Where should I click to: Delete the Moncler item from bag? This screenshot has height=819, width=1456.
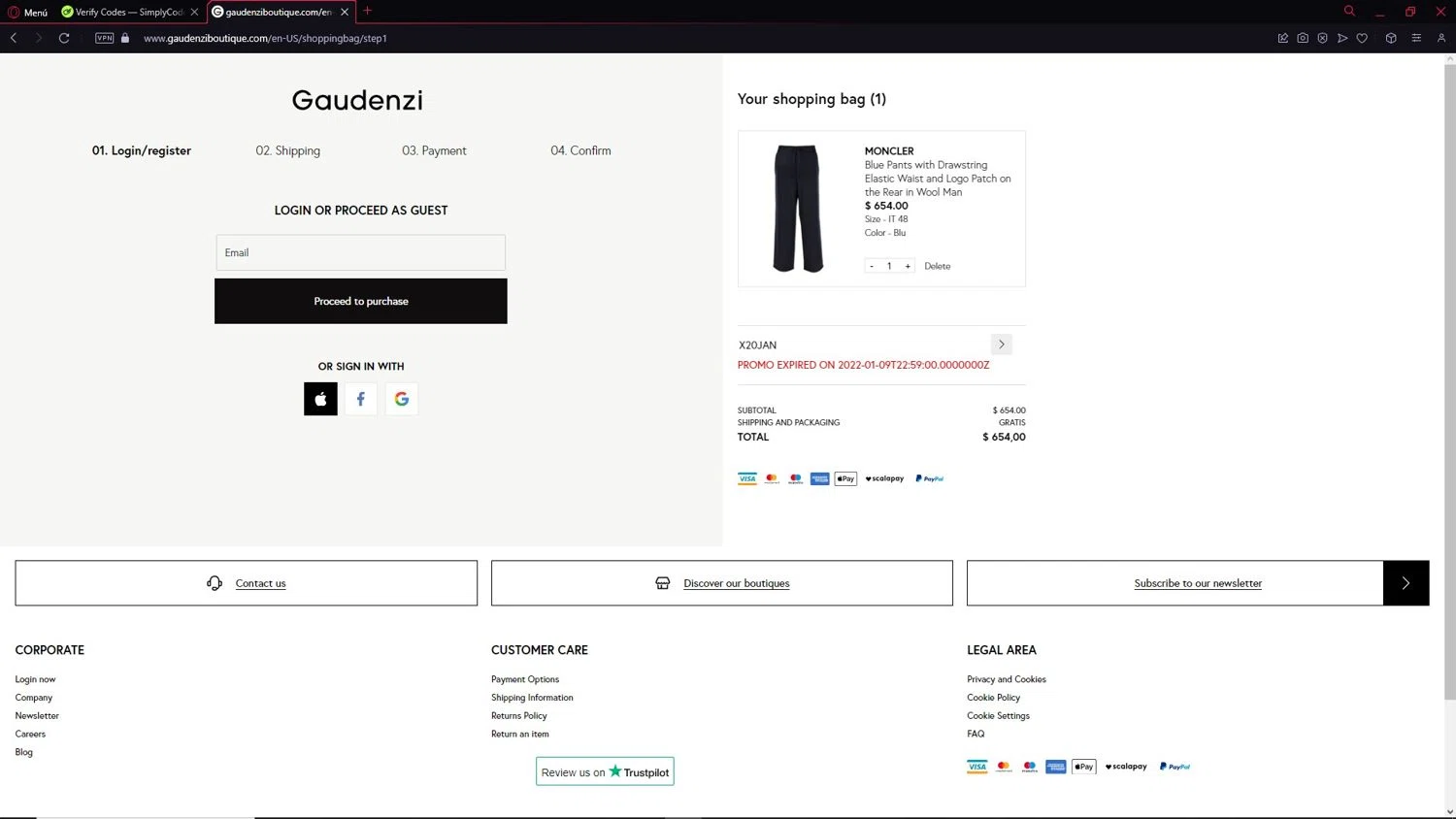pyautogui.click(x=938, y=266)
